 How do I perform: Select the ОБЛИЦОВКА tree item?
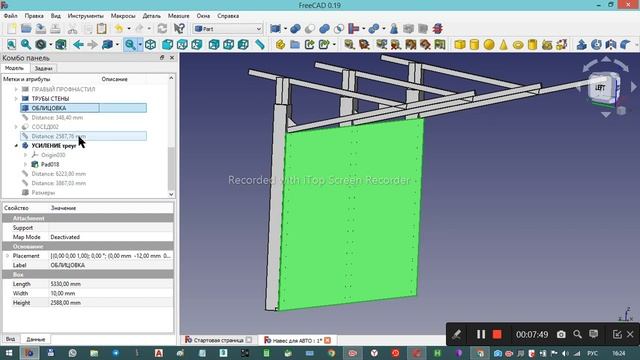click(83, 108)
